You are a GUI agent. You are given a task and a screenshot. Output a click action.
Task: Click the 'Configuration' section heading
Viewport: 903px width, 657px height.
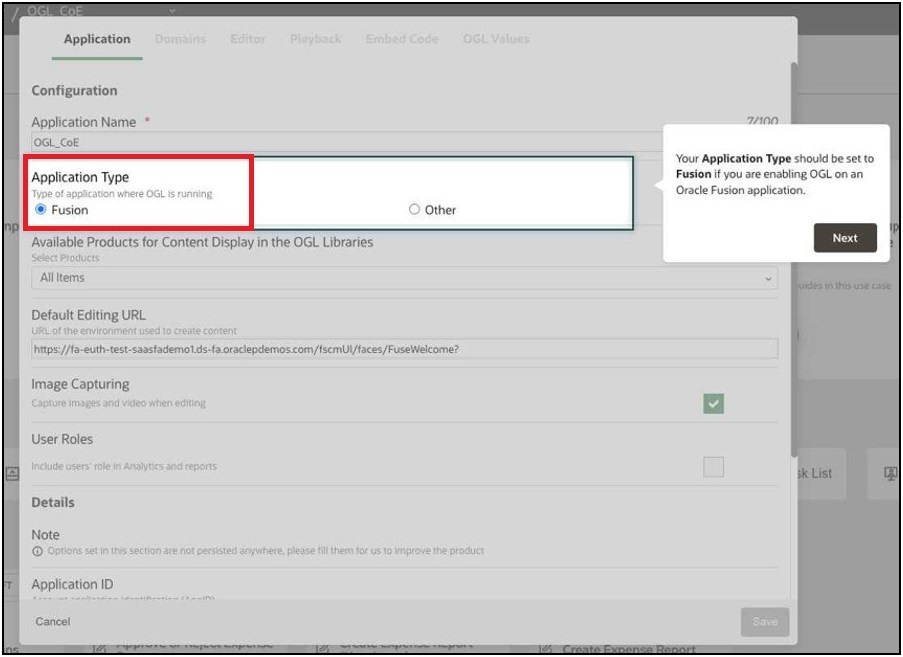point(74,90)
